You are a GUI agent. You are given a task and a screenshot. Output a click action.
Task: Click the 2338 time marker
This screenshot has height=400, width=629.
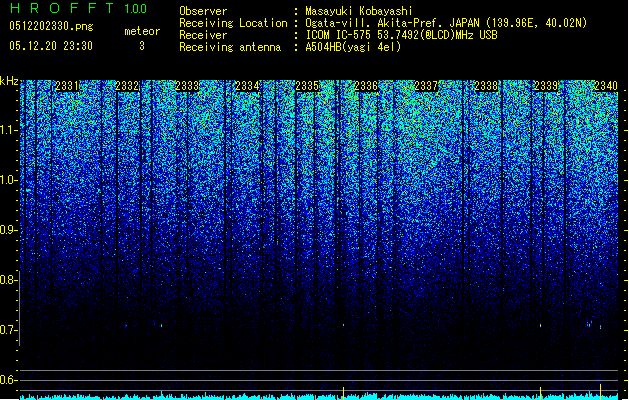[486, 86]
